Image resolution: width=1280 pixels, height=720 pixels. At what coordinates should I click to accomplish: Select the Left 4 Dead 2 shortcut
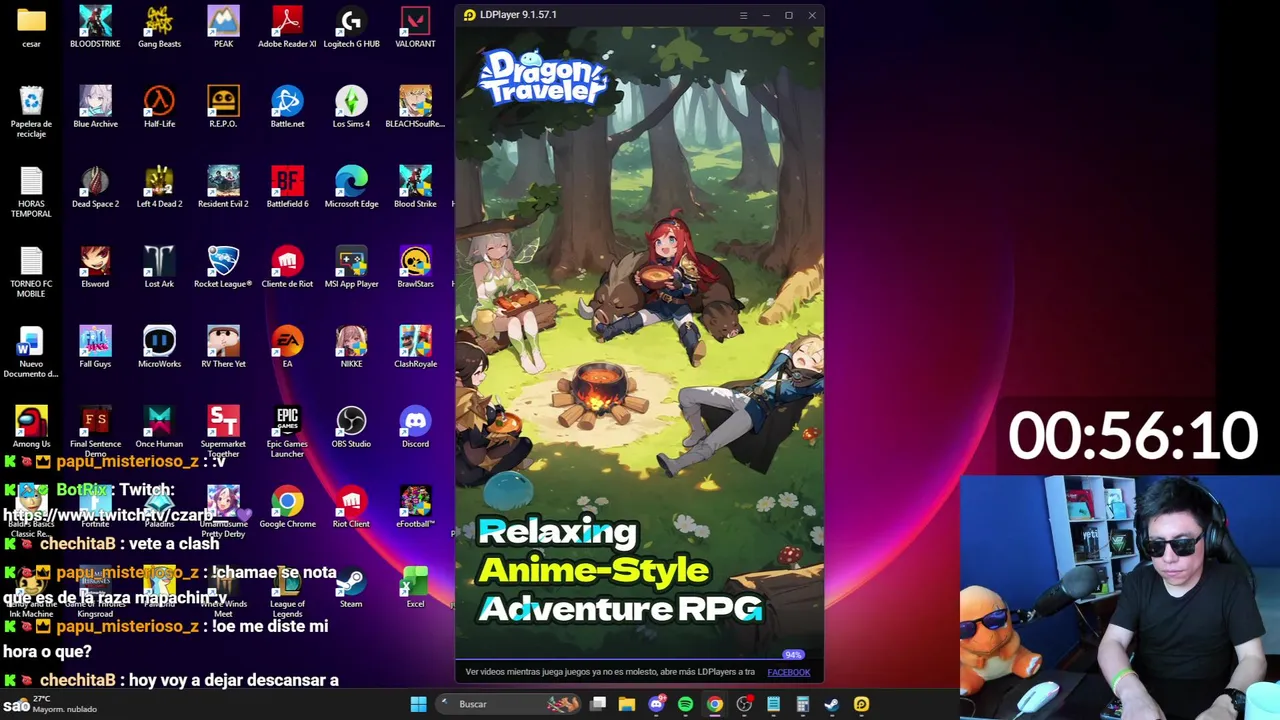[159, 187]
